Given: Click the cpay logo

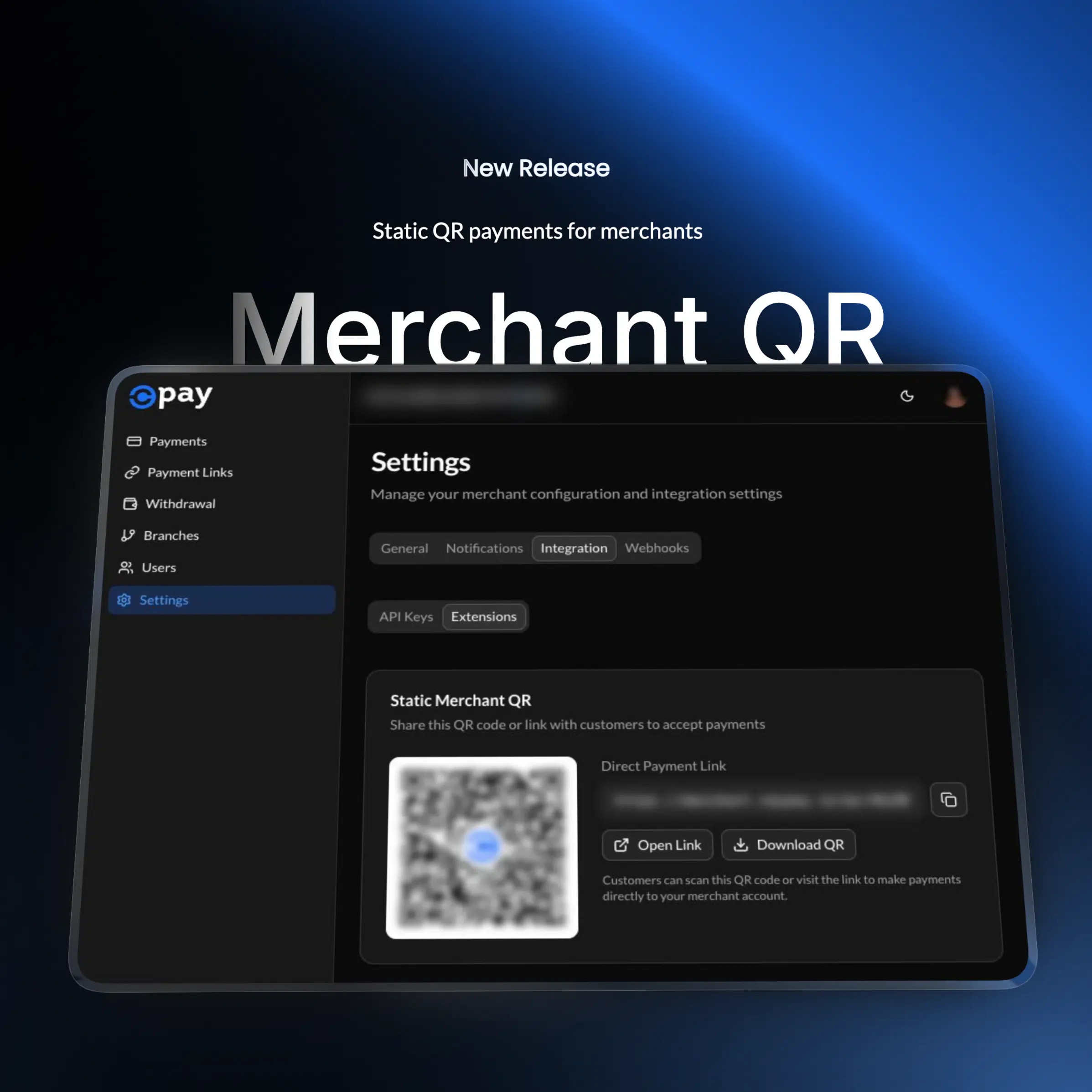Looking at the screenshot, I should 169,396.
